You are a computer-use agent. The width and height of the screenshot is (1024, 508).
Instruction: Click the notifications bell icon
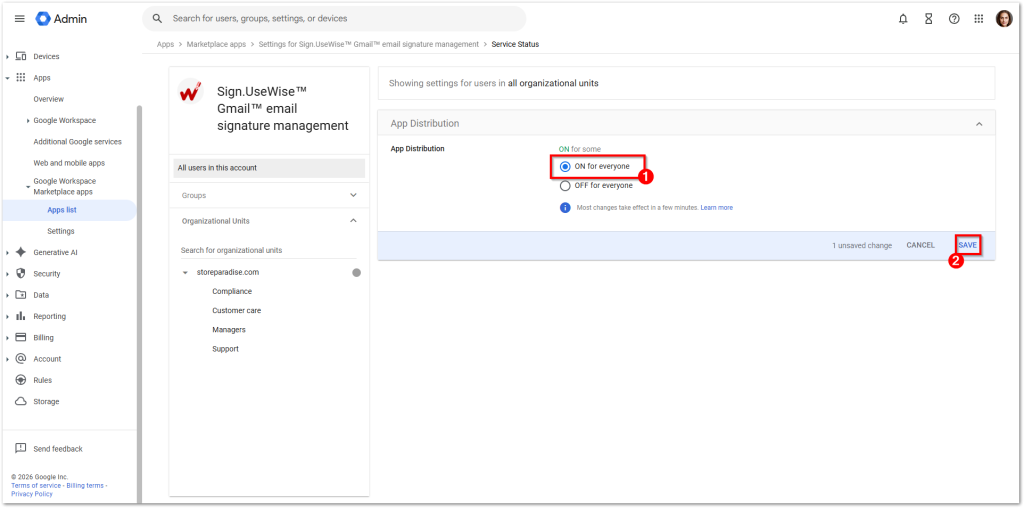(903, 19)
